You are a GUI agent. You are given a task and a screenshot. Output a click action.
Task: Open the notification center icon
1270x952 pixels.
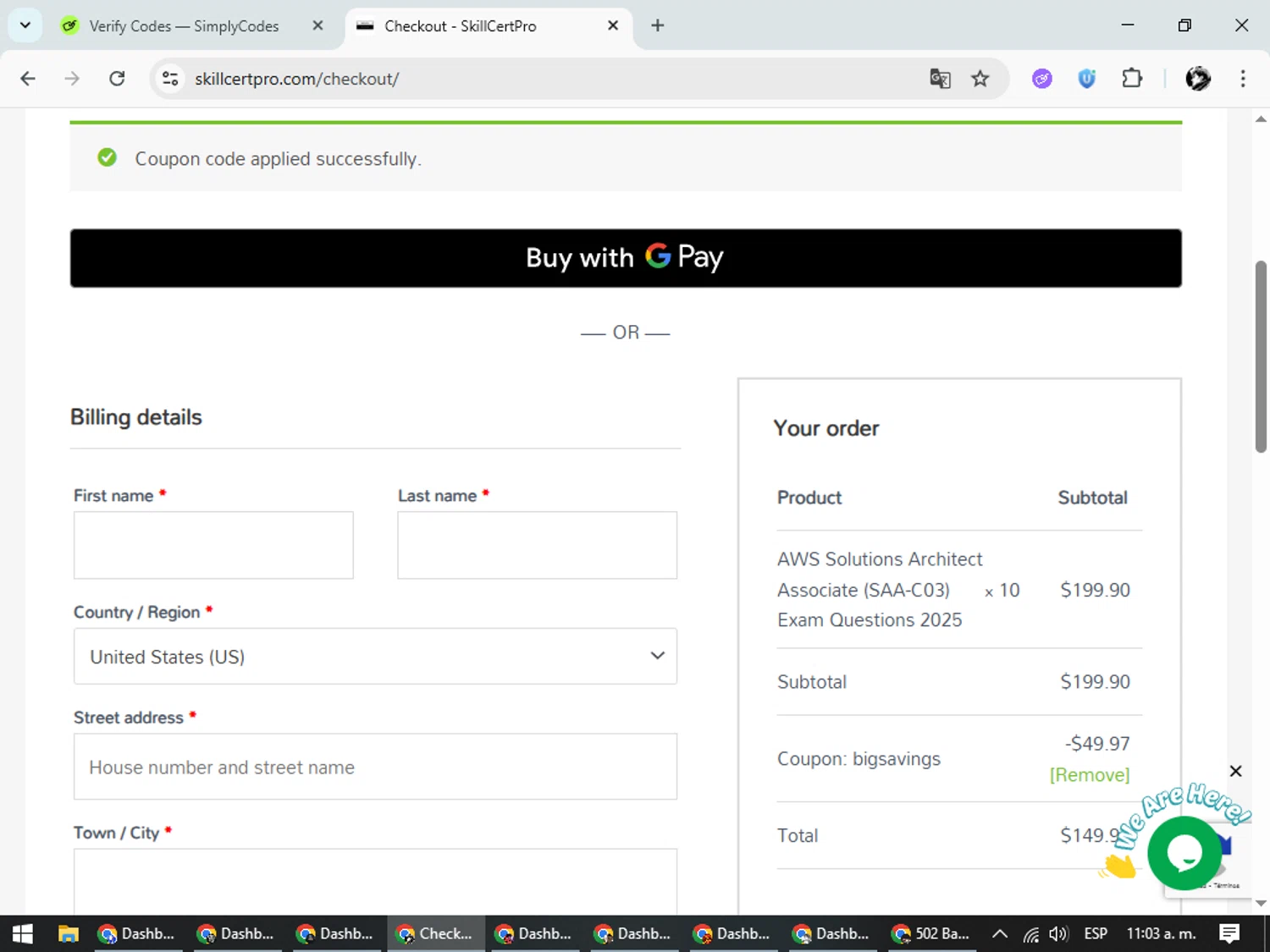[x=1229, y=933]
